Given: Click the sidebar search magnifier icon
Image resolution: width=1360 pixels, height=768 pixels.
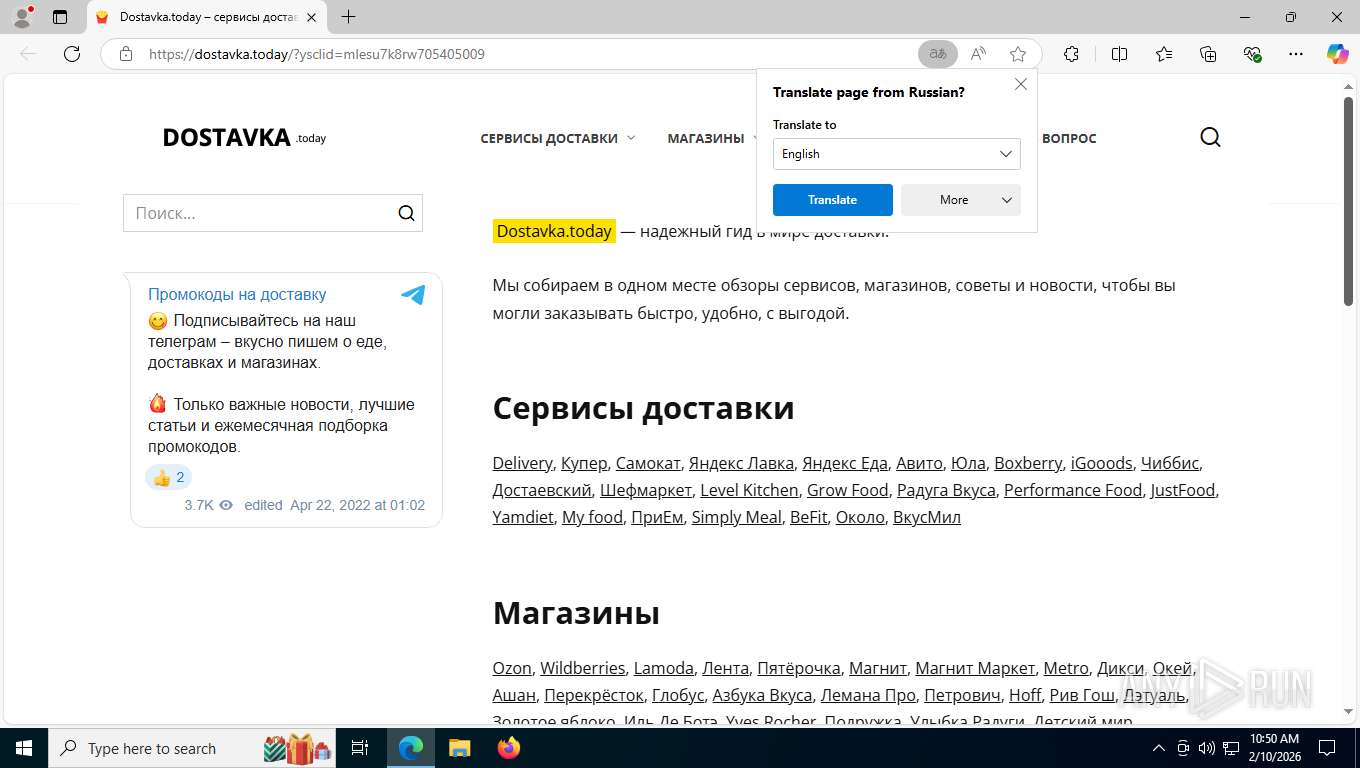Looking at the screenshot, I should (406, 213).
